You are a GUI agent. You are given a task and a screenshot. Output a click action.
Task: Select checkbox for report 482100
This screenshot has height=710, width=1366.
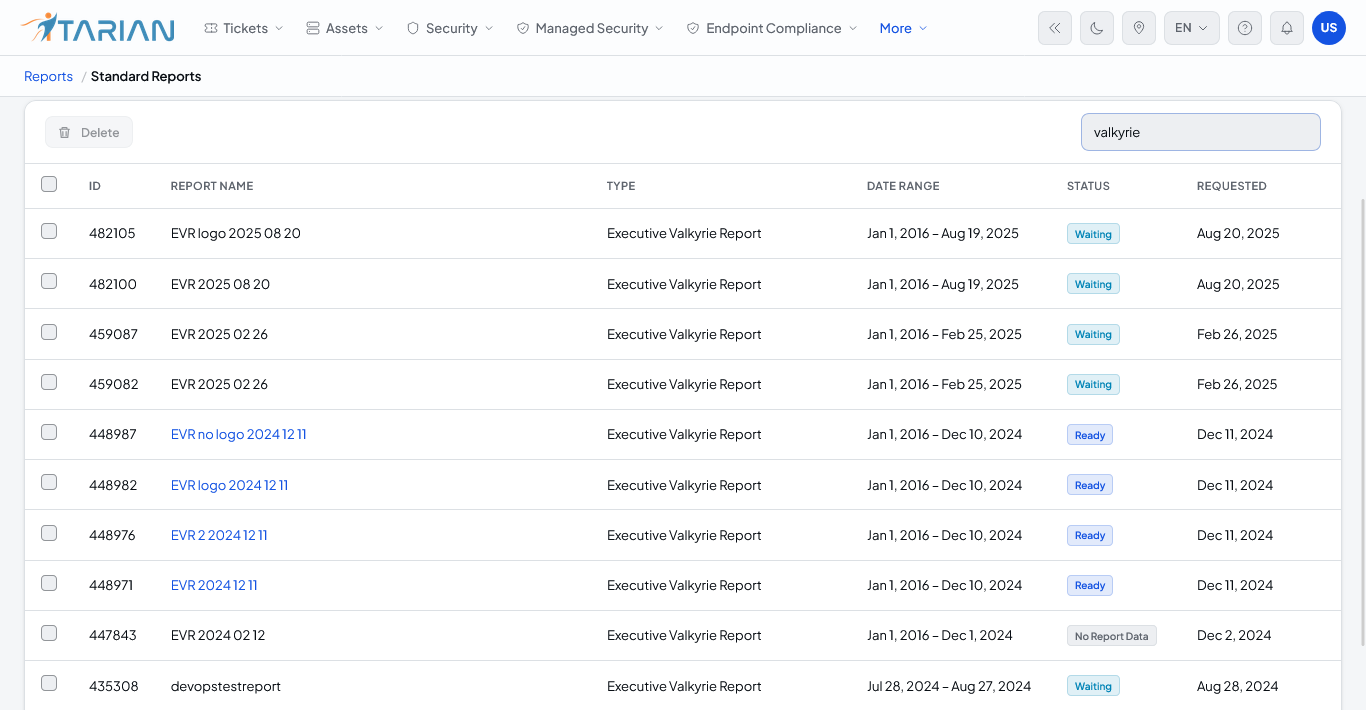click(49, 281)
